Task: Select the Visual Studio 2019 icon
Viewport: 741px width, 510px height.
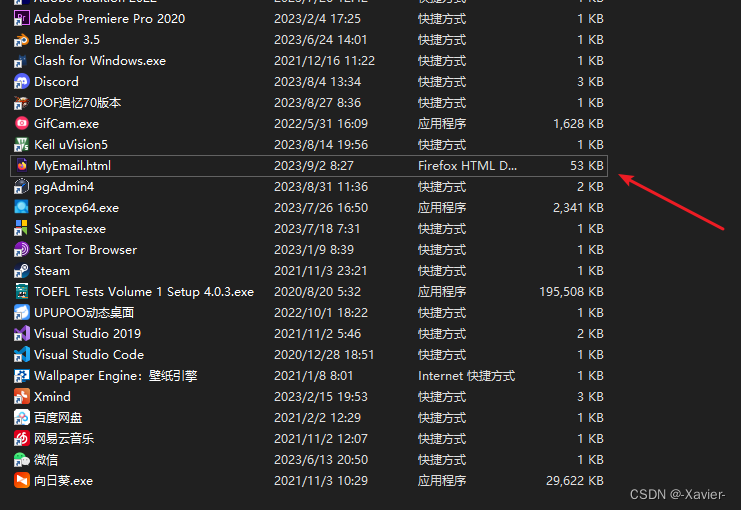Action: (x=21, y=334)
